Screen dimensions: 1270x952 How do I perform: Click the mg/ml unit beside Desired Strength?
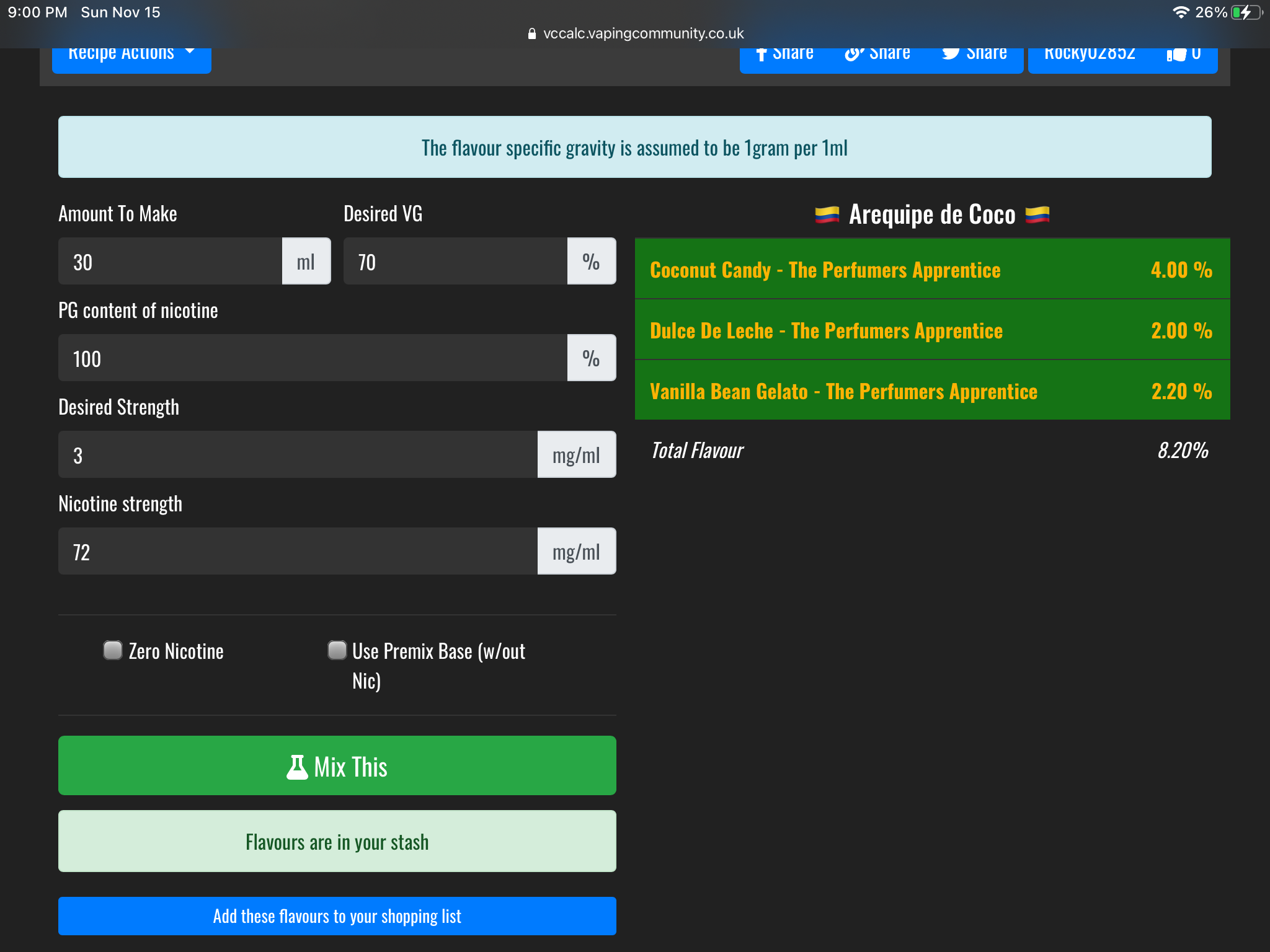click(x=577, y=455)
